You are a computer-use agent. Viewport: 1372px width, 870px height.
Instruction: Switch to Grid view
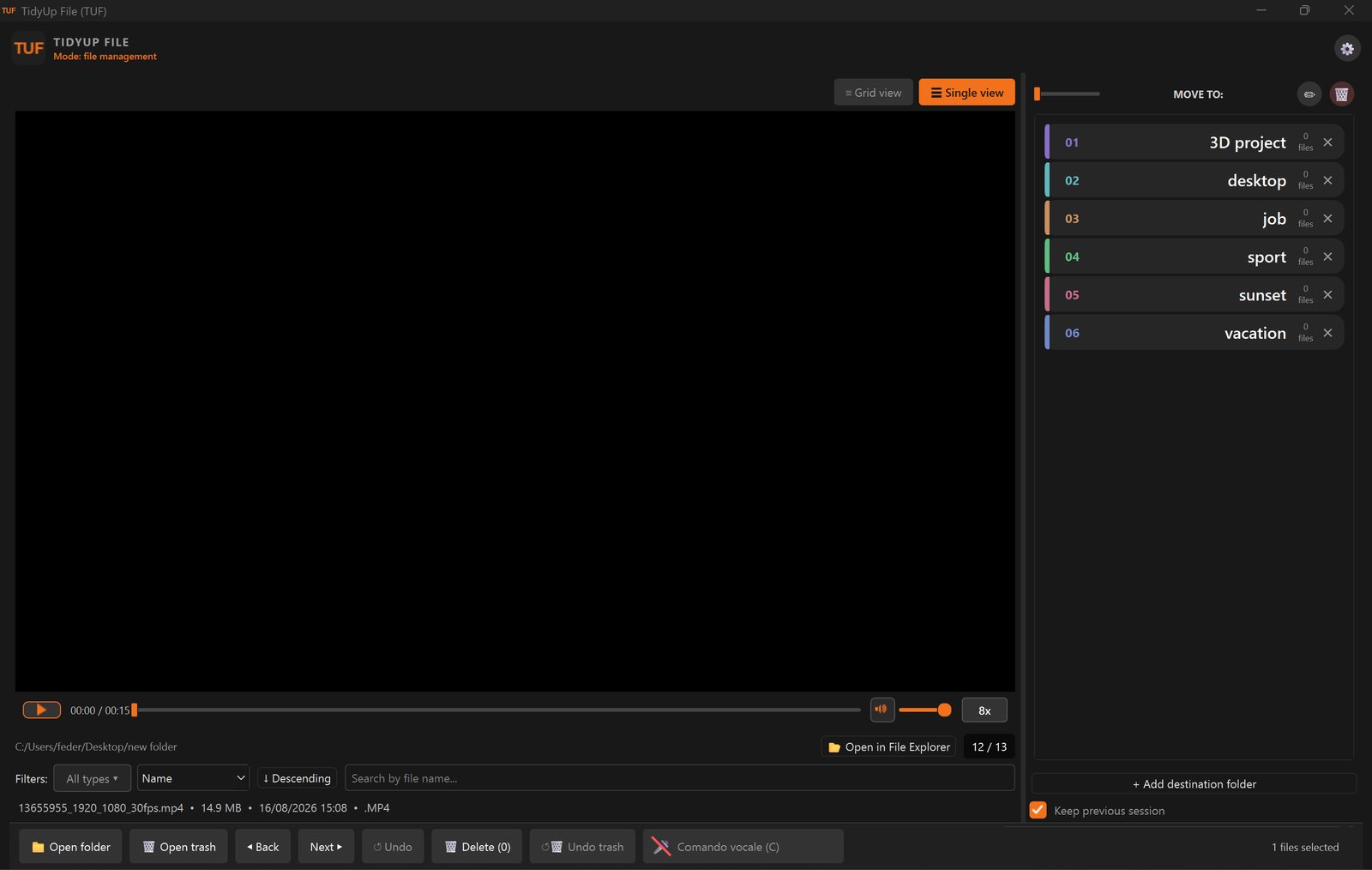tap(873, 93)
